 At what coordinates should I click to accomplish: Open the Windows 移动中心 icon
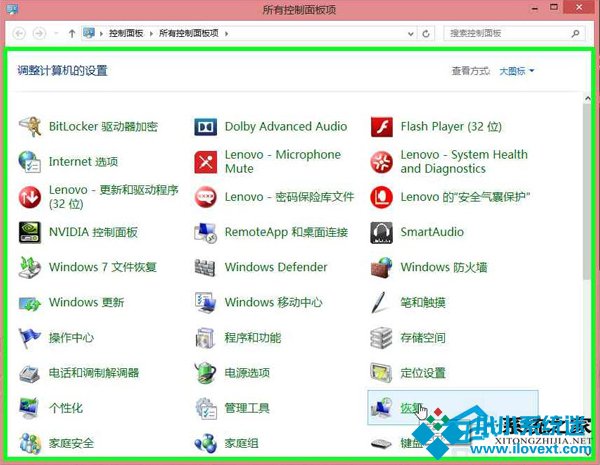click(205, 302)
